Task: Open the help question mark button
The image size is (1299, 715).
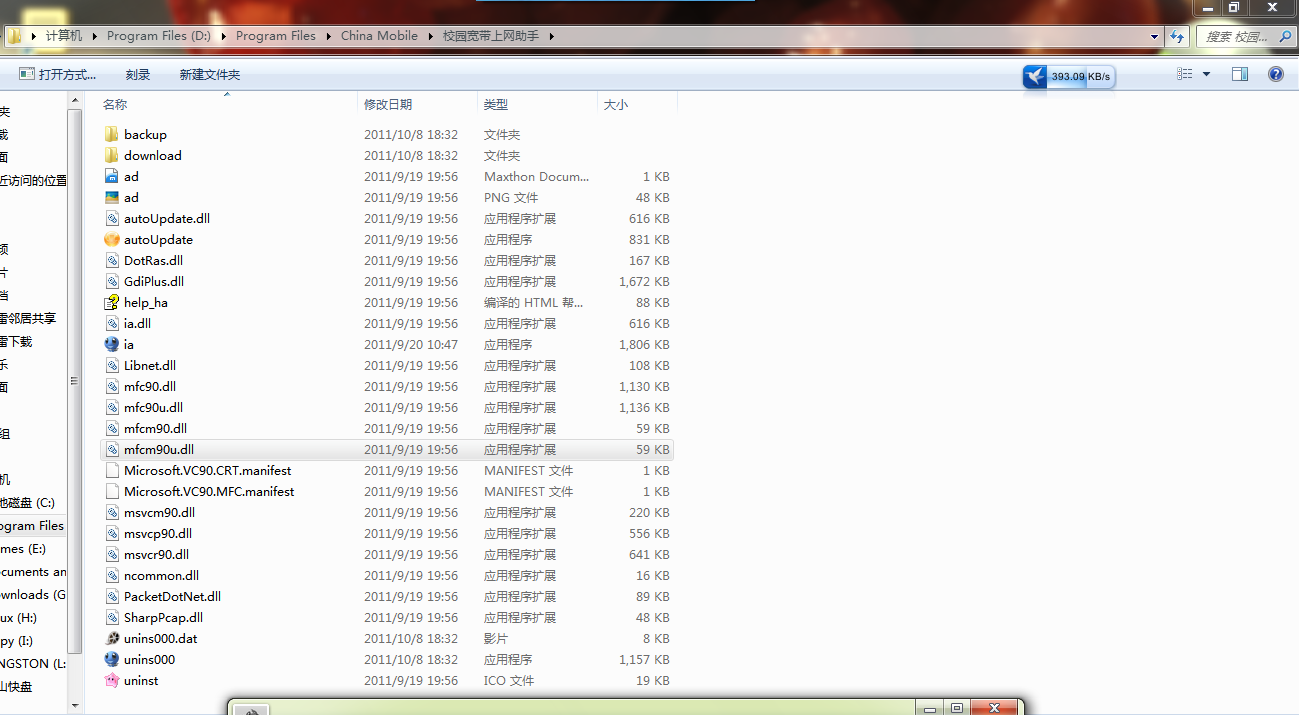Action: pos(1275,74)
